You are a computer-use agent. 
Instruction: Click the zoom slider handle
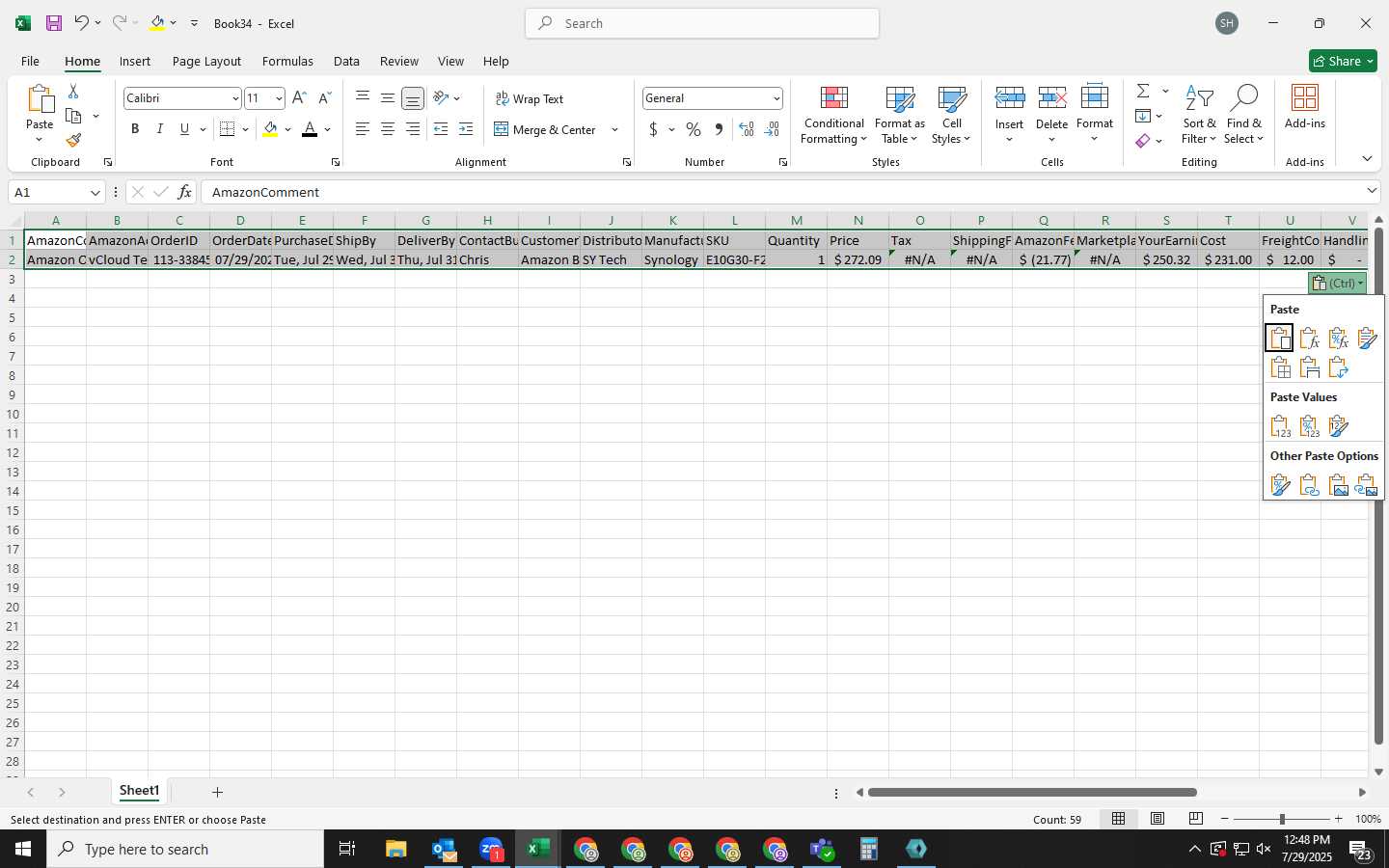pos(1282,819)
